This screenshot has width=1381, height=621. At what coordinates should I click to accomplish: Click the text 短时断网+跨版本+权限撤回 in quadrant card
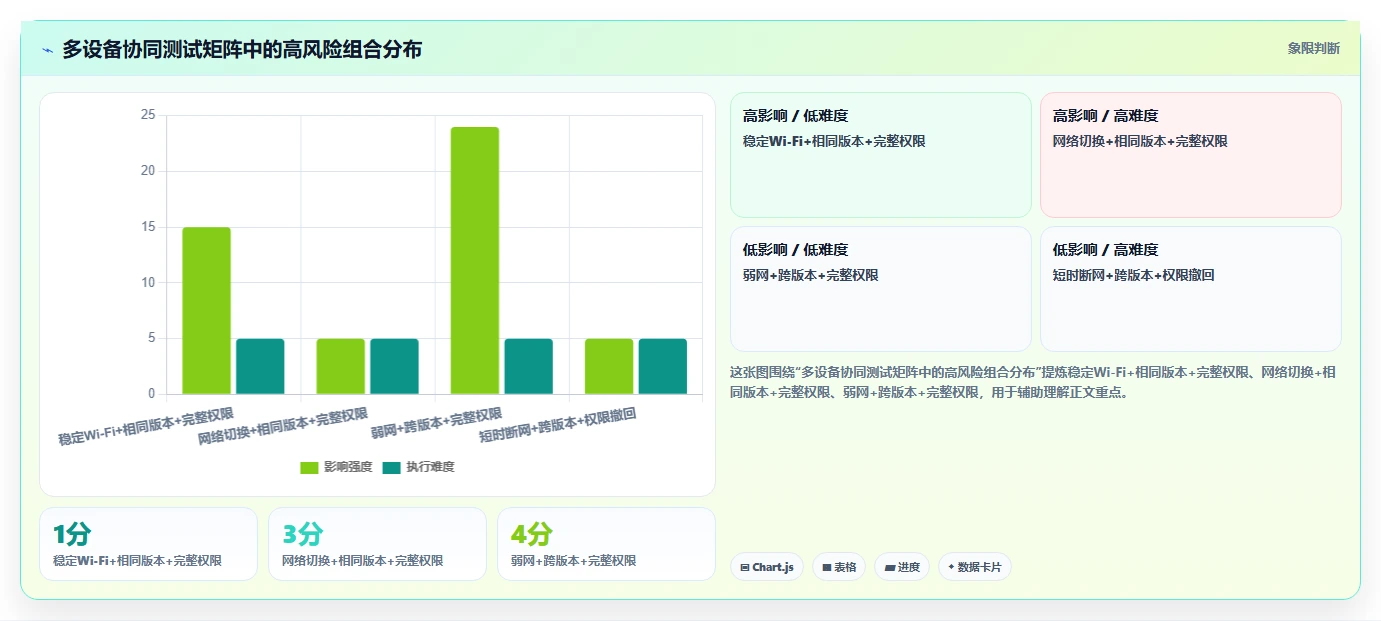(1133, 276)
